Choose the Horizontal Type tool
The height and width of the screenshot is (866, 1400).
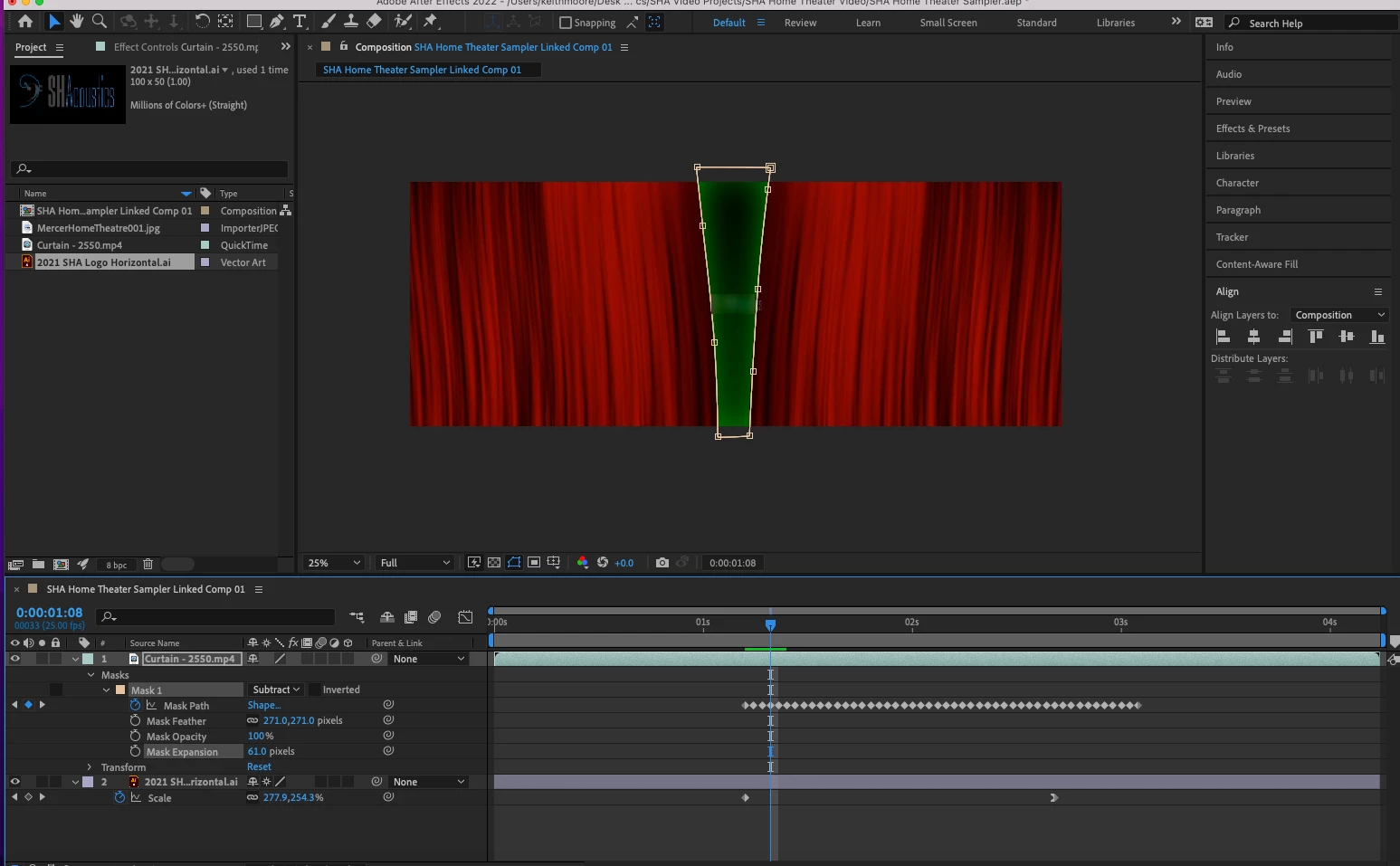click(300, 21)
